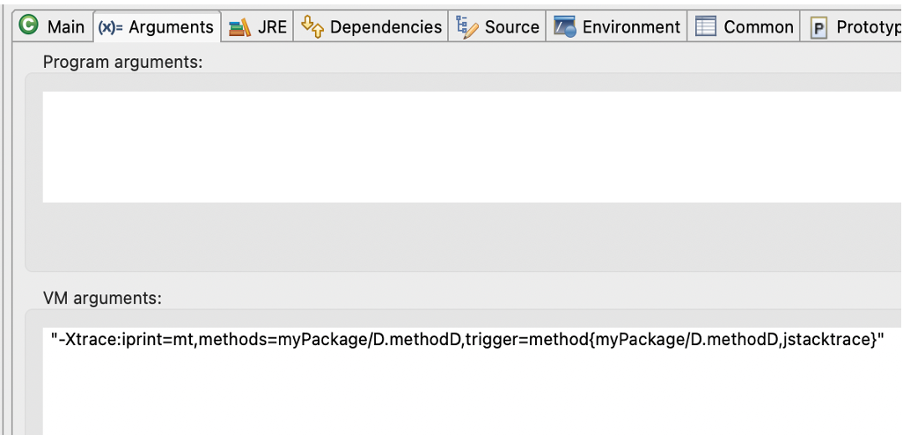Show the Prototype tab
The image size is (904, 436).
click(x=852, y=27)
